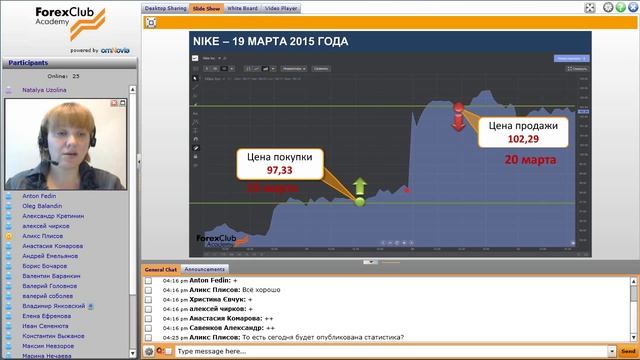The image size is (640, 360).
Task: Click the blue exit room icon
Action: point(633,7)
